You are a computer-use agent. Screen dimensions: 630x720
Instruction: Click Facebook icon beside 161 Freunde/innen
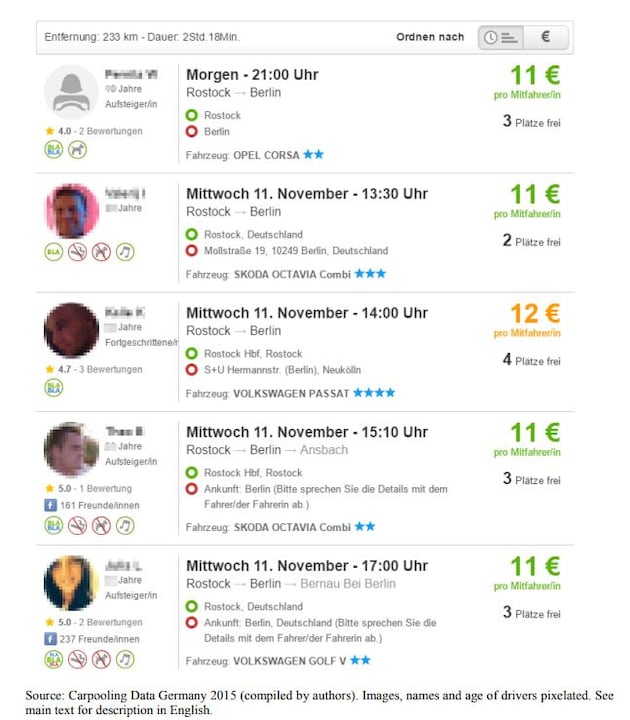(50, 505)
